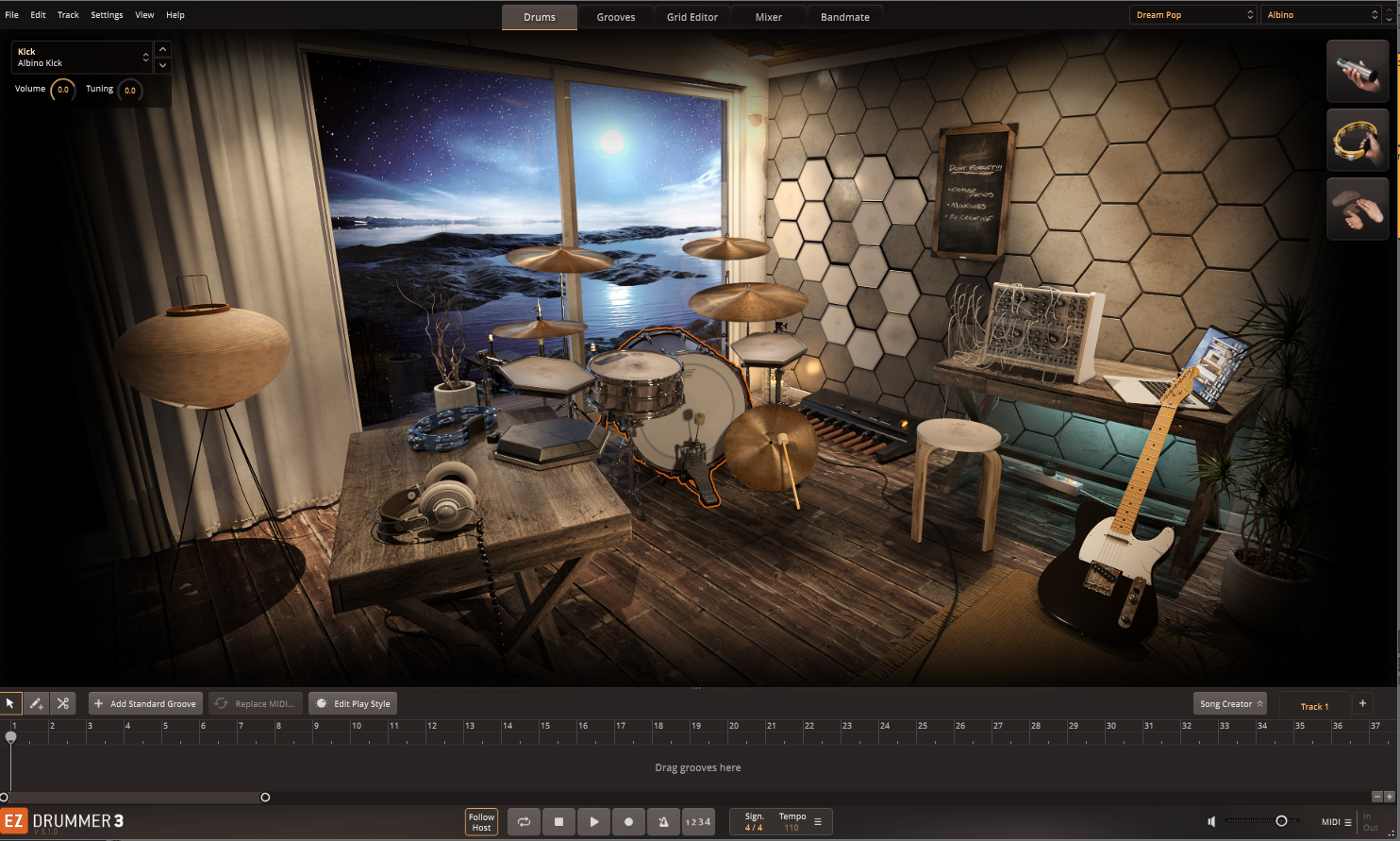Stop playback with the stop button
The image size is (1400, 841).
coord(558,821)
